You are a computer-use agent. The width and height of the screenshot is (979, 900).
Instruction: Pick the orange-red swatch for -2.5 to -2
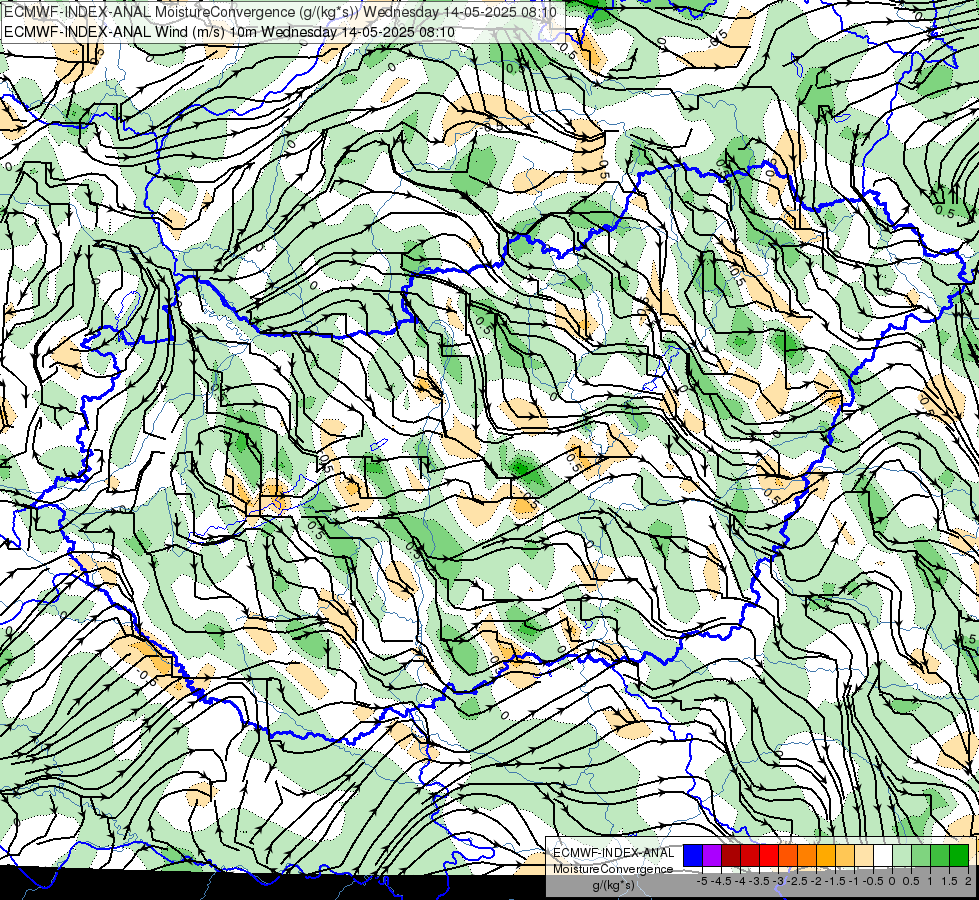point(788,856)
